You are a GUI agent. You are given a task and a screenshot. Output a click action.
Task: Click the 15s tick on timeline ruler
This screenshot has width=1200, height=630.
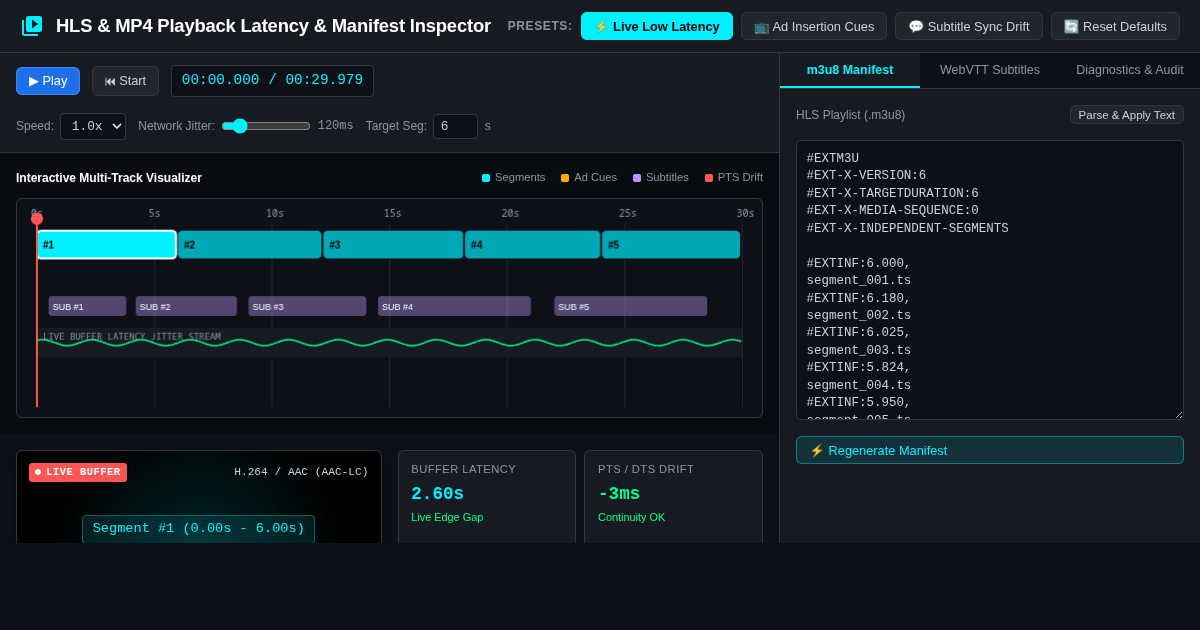pyautogui.click(x=392, y=214)
